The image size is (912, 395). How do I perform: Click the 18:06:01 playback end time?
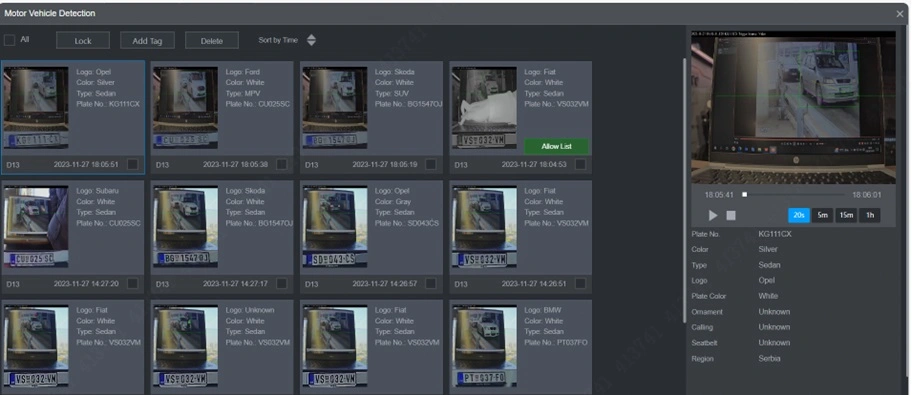[867, 195]
